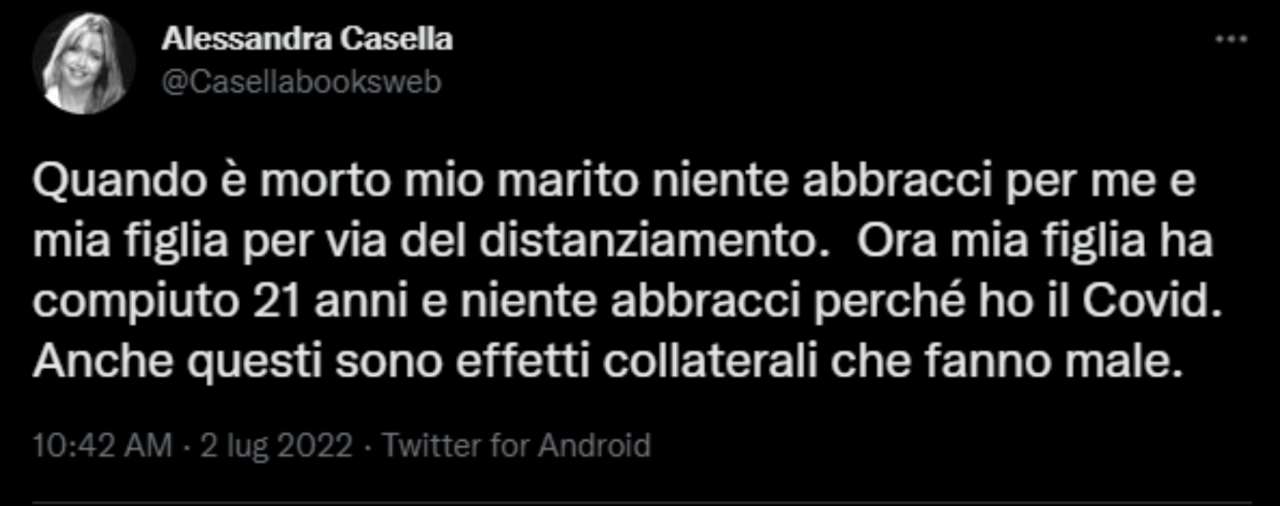Open the Alessandra Casella display name link
The image size is (1280, 506).
click(x=307, y=40)
